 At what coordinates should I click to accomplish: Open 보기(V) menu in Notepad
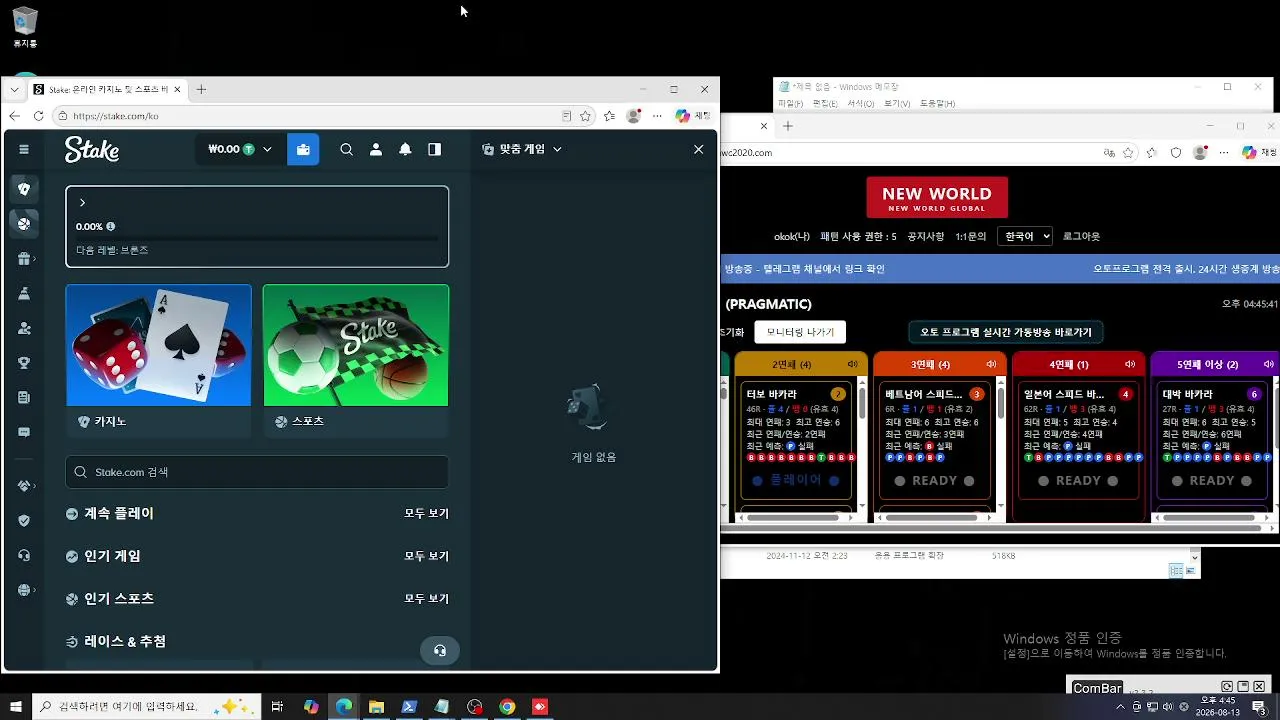897,103
